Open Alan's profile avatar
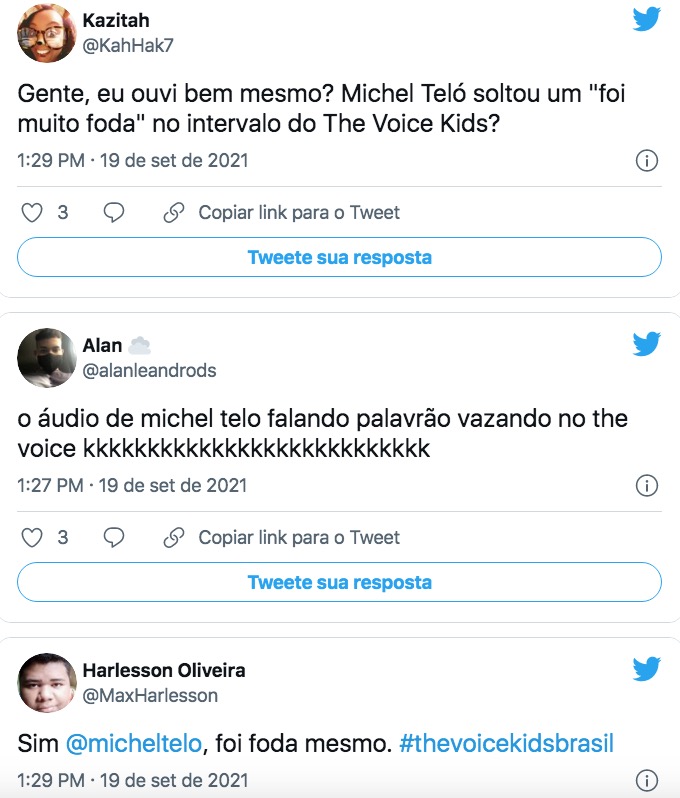The height and width of the screenshot is (798, 680). [47, 358]
